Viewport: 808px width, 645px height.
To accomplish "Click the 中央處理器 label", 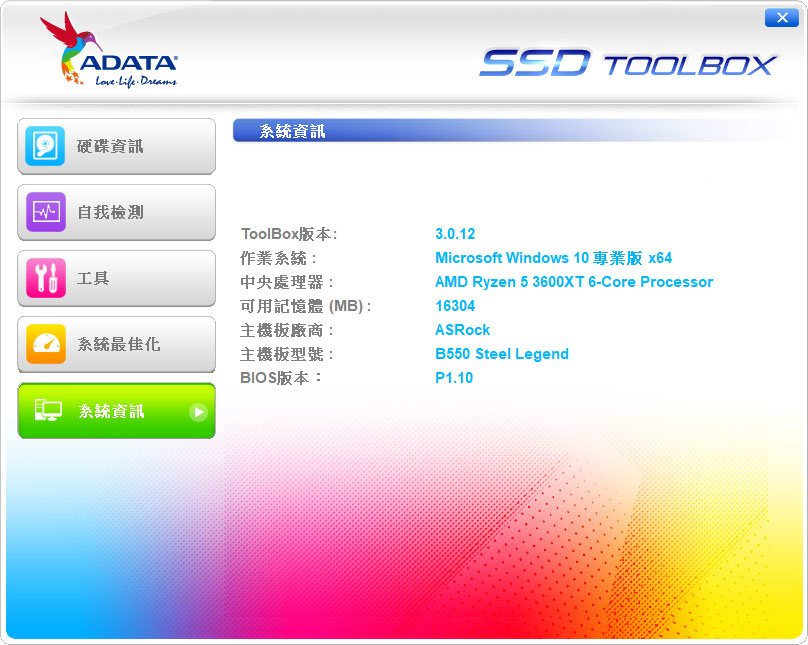I will click(x=287, y=282).
